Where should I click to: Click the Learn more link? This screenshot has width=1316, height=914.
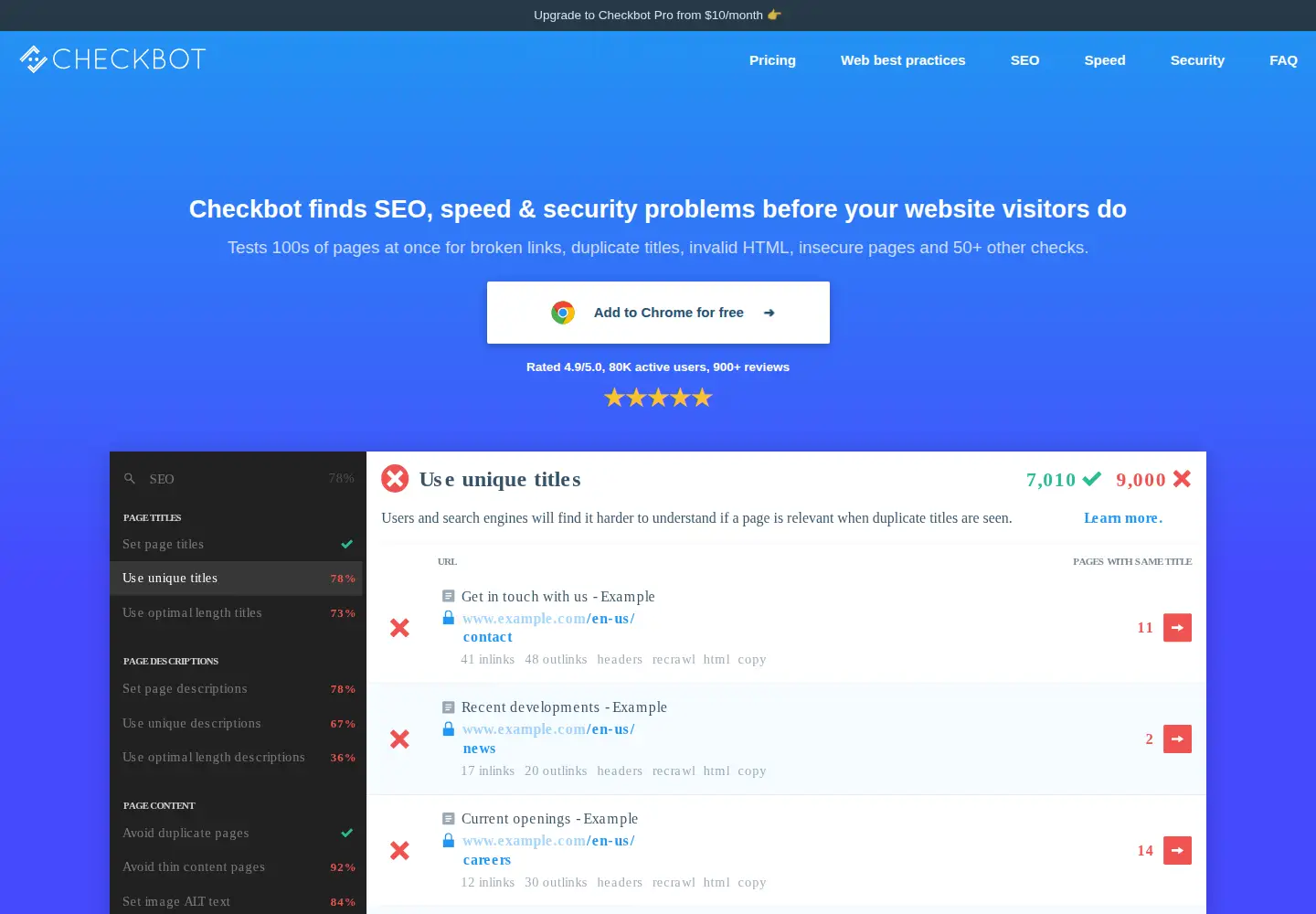click(x=1123, y=518)
